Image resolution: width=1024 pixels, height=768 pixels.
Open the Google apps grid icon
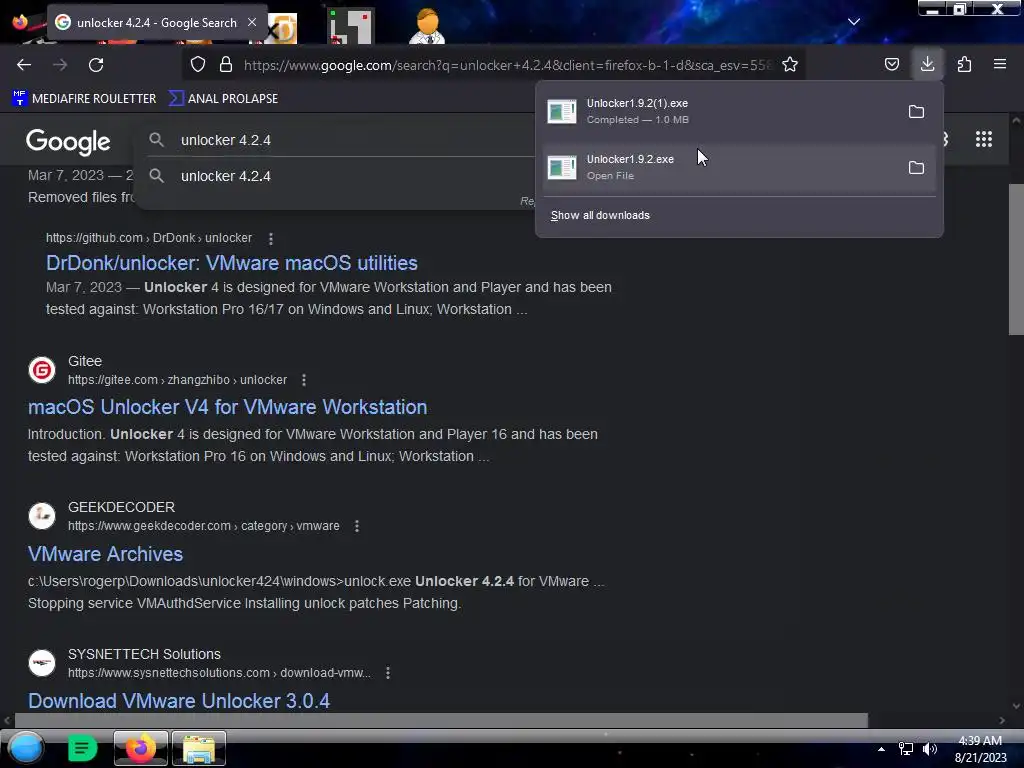[x=984, y=139]
